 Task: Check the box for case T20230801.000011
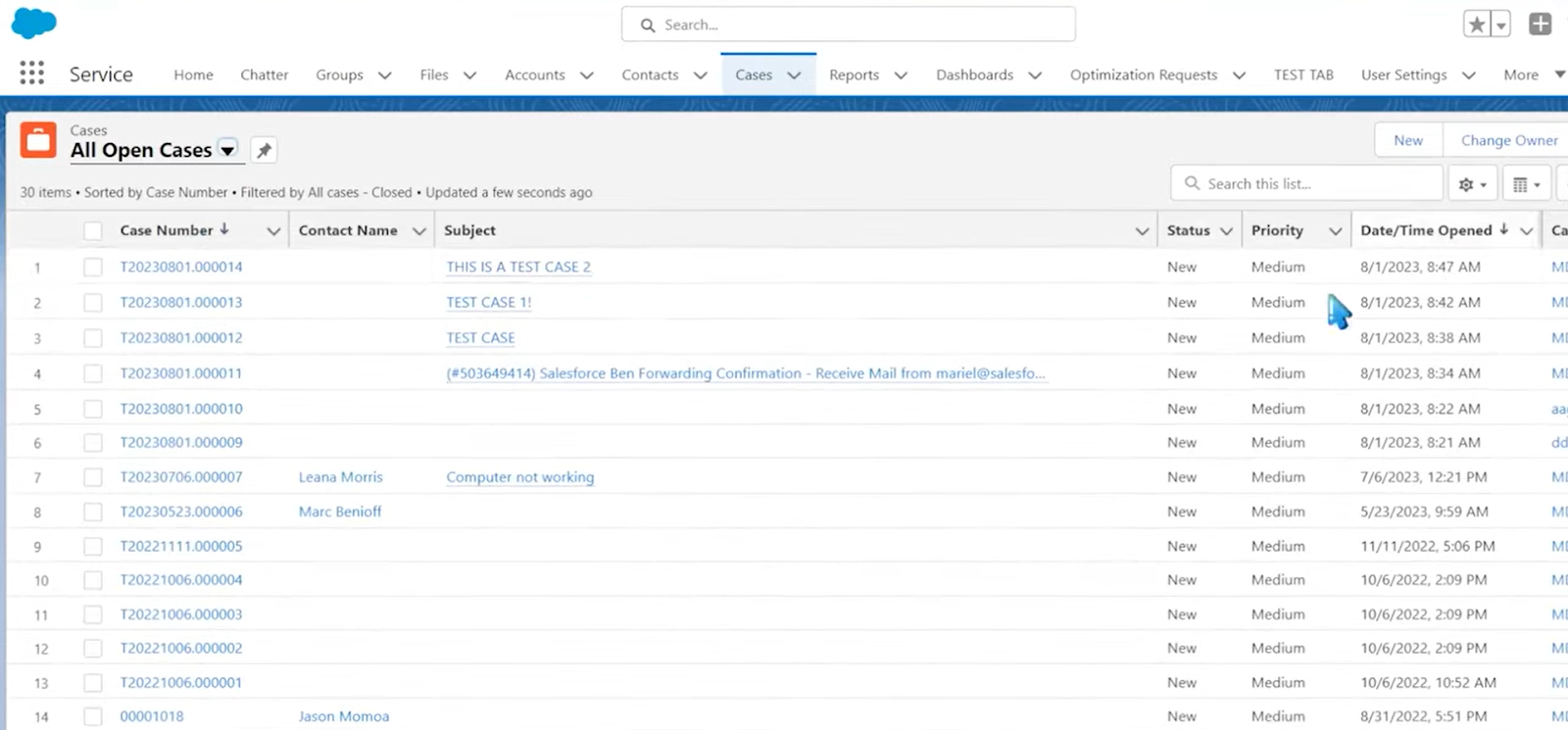(93, 373)
